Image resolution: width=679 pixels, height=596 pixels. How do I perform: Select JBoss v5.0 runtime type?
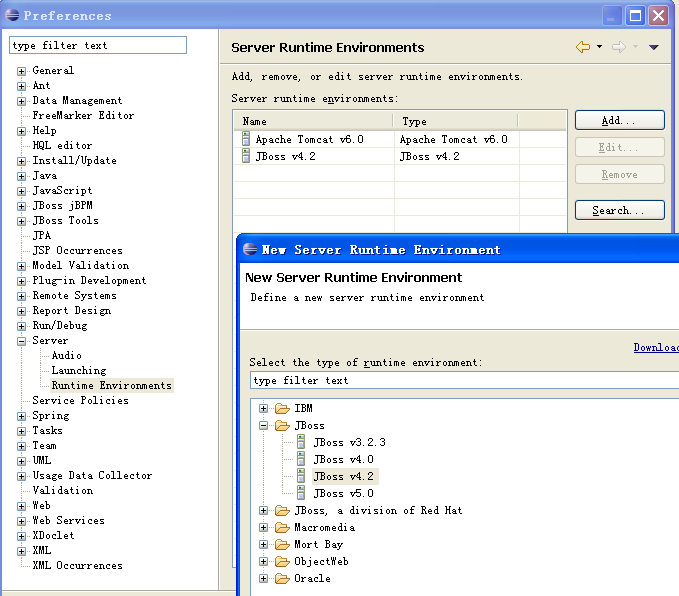pos(343,493)
